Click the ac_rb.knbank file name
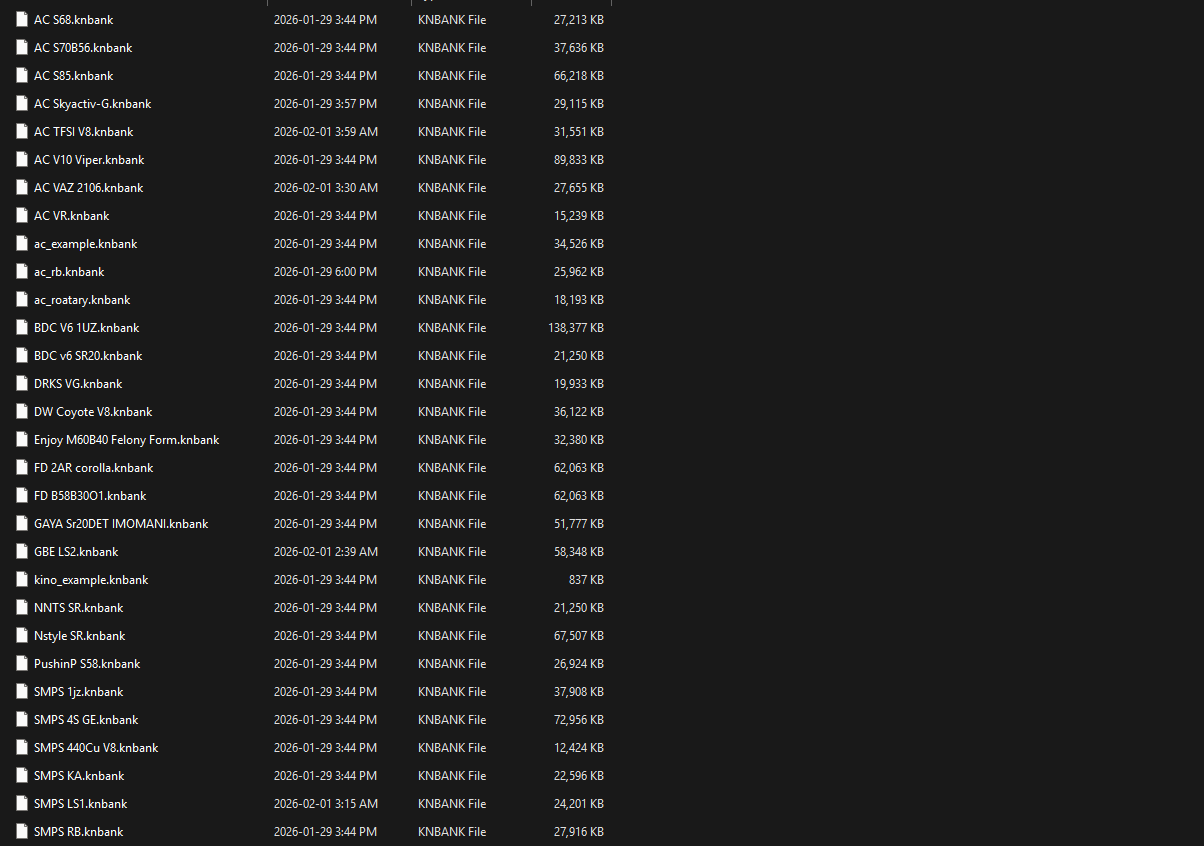This screenshot has height=846, width=1204. [x=68, y=272]
